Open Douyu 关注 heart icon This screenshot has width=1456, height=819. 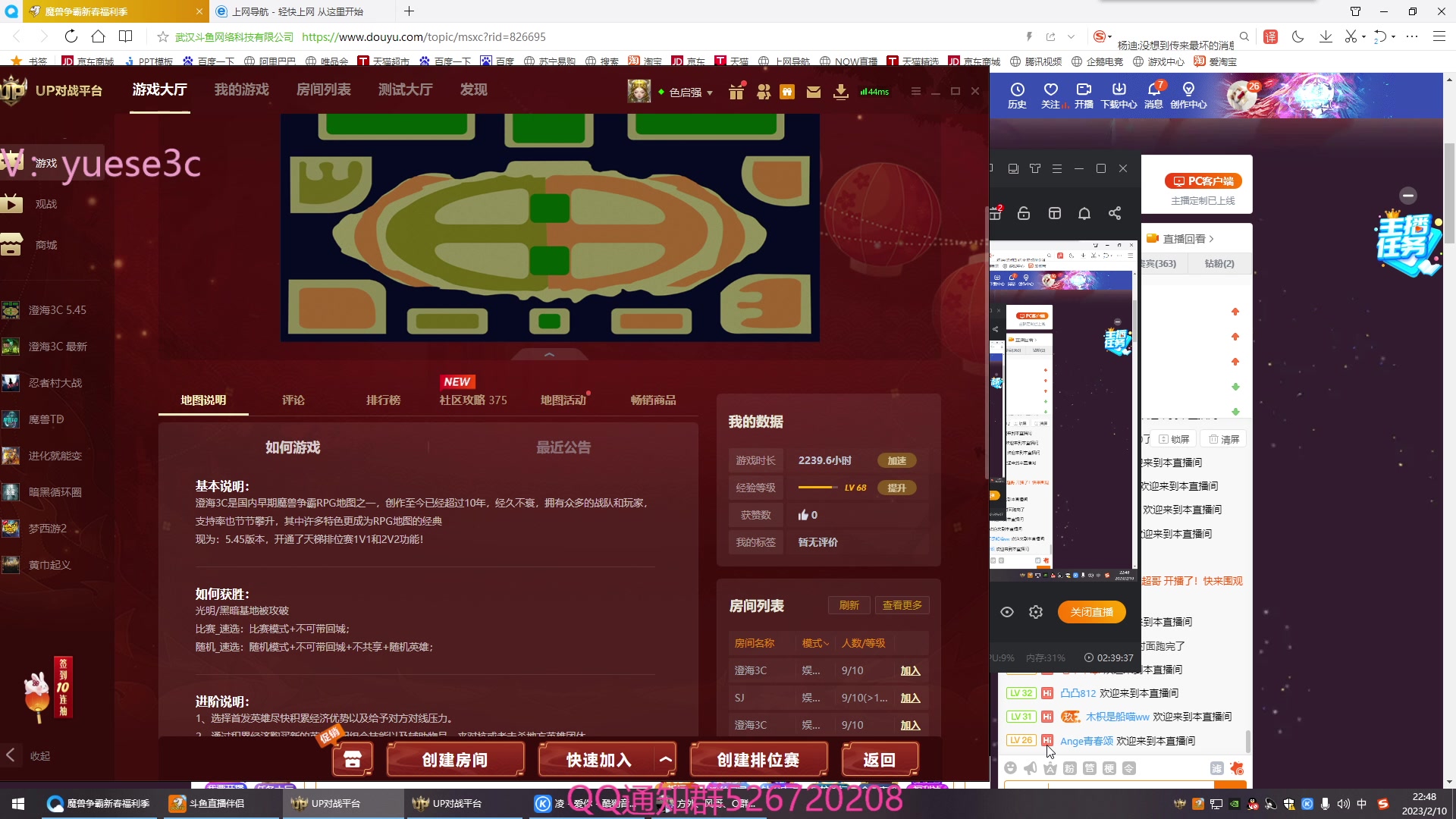coord(1050,96)
